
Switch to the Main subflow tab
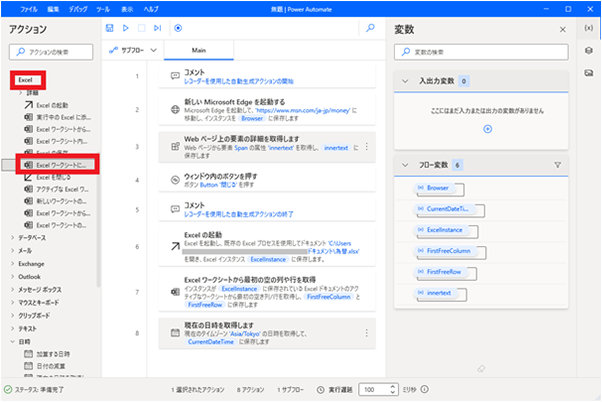click(x=199, y=50)
